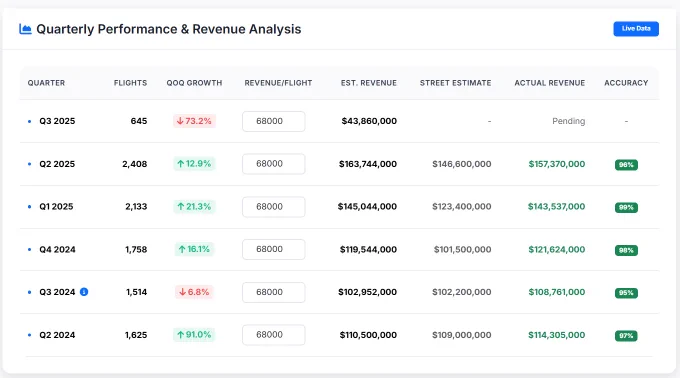This screenshot has height=378, width=680.
Task: Click the ACCURACY column header
Action: click(x=626, y=83)
